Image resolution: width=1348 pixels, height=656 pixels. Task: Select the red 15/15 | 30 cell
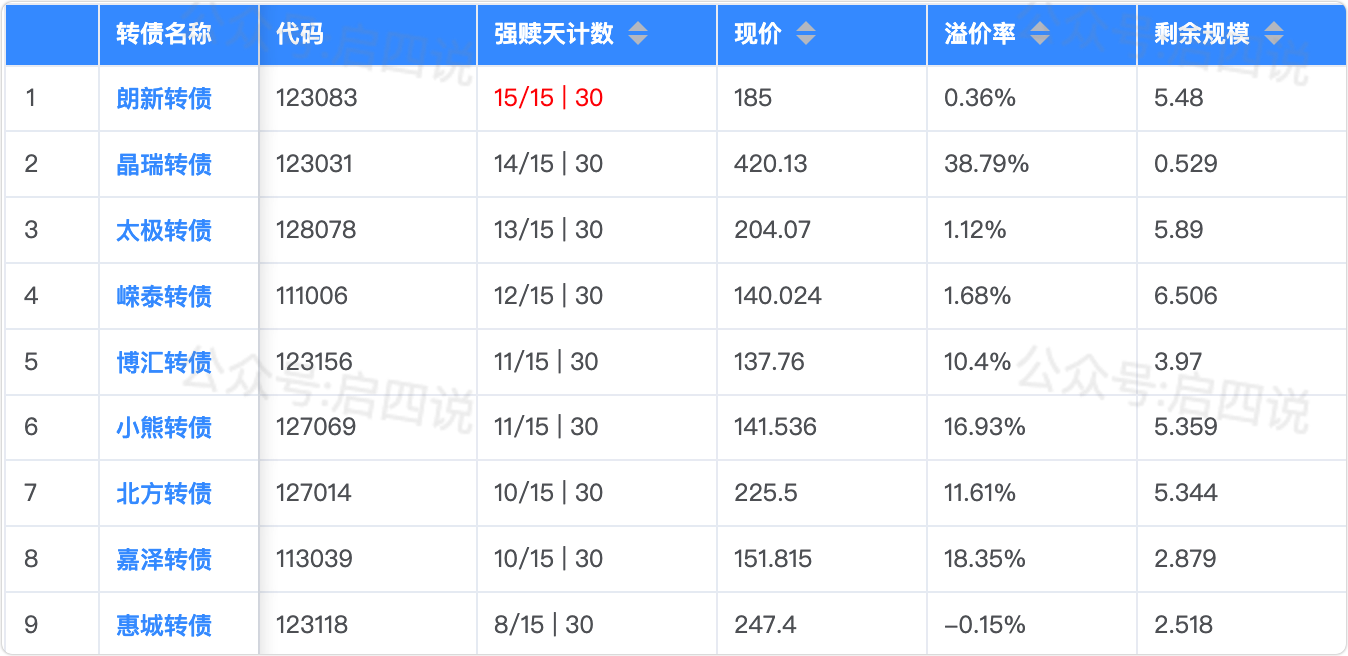548,98
